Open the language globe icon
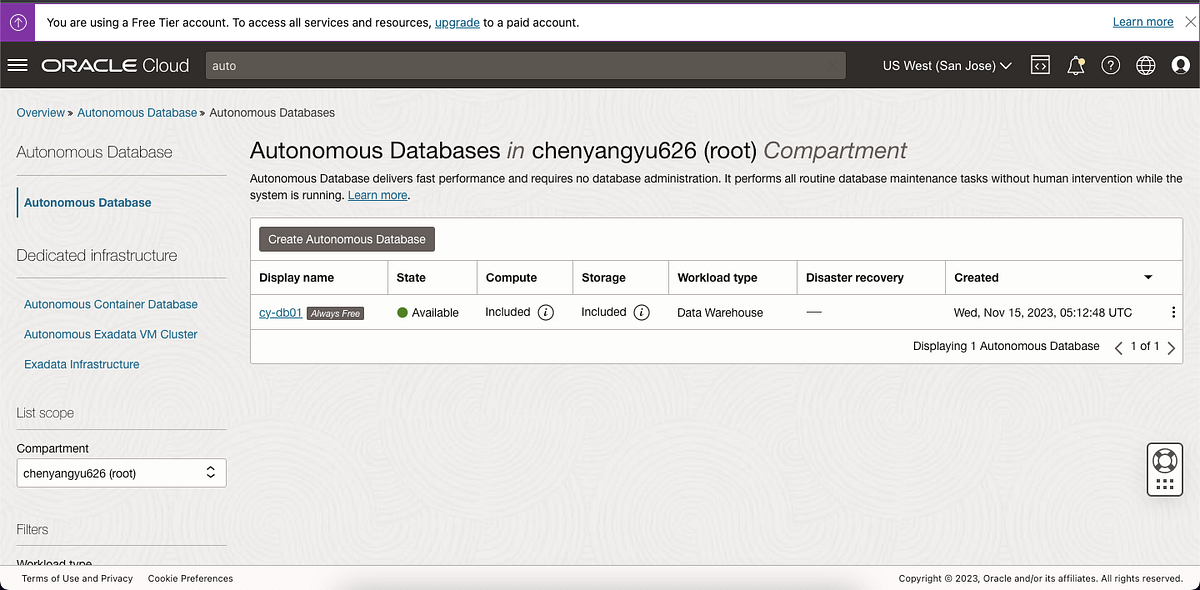Viewport: 1200px width, 590px height. pyautogui.click(x=1146, y=66)
